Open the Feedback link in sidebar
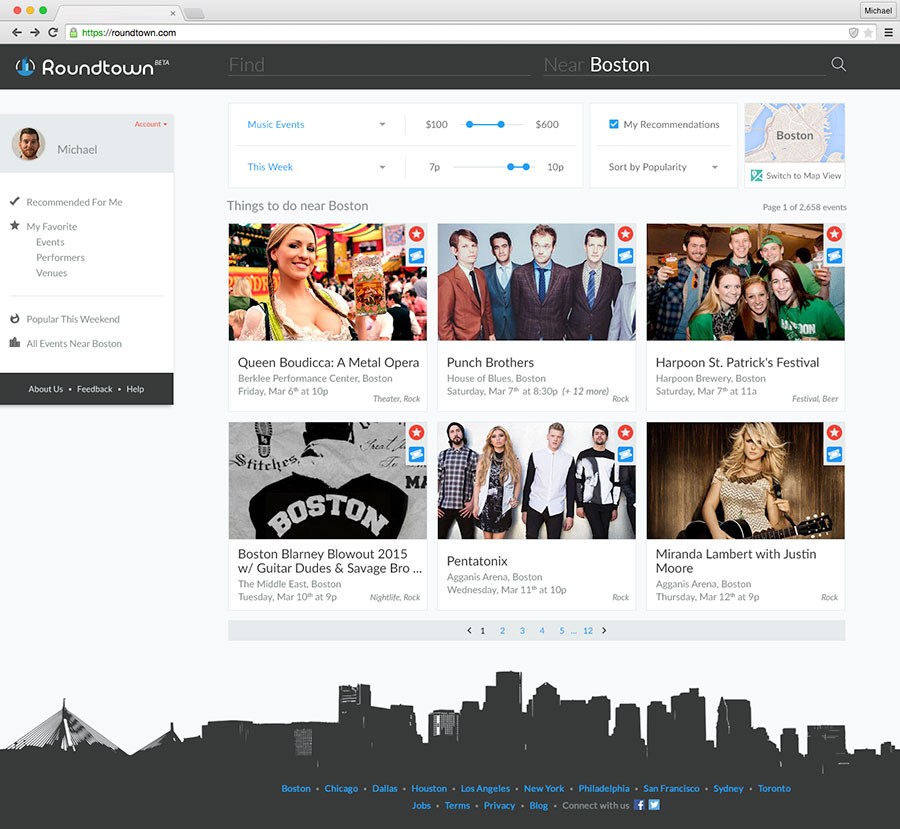The width and height of the screenshot is (900, 829). point(95,389)
